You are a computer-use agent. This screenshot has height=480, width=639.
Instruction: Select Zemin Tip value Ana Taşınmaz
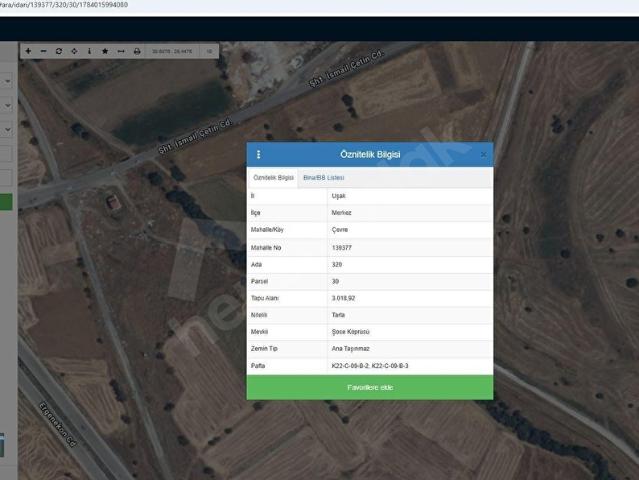pyautogui.click(x=350, y=348)
